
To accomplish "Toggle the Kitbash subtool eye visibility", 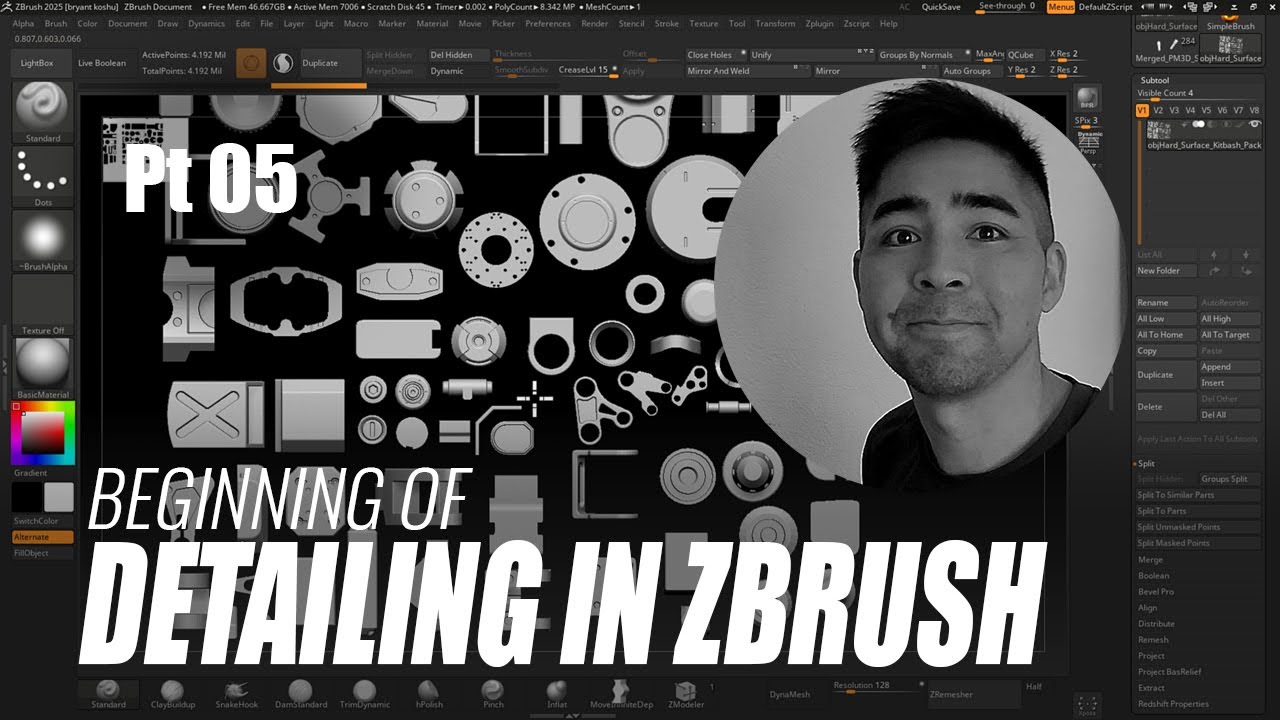I will point(1254,124).
